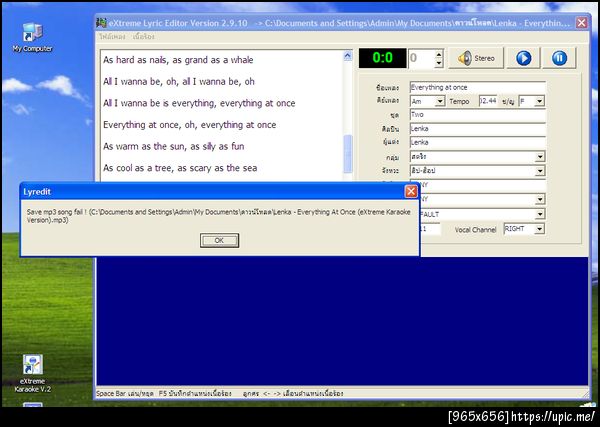Click the lyrics list scrollbar thumb
Screen dimensions: 600x427
click(x=347, y=154)
